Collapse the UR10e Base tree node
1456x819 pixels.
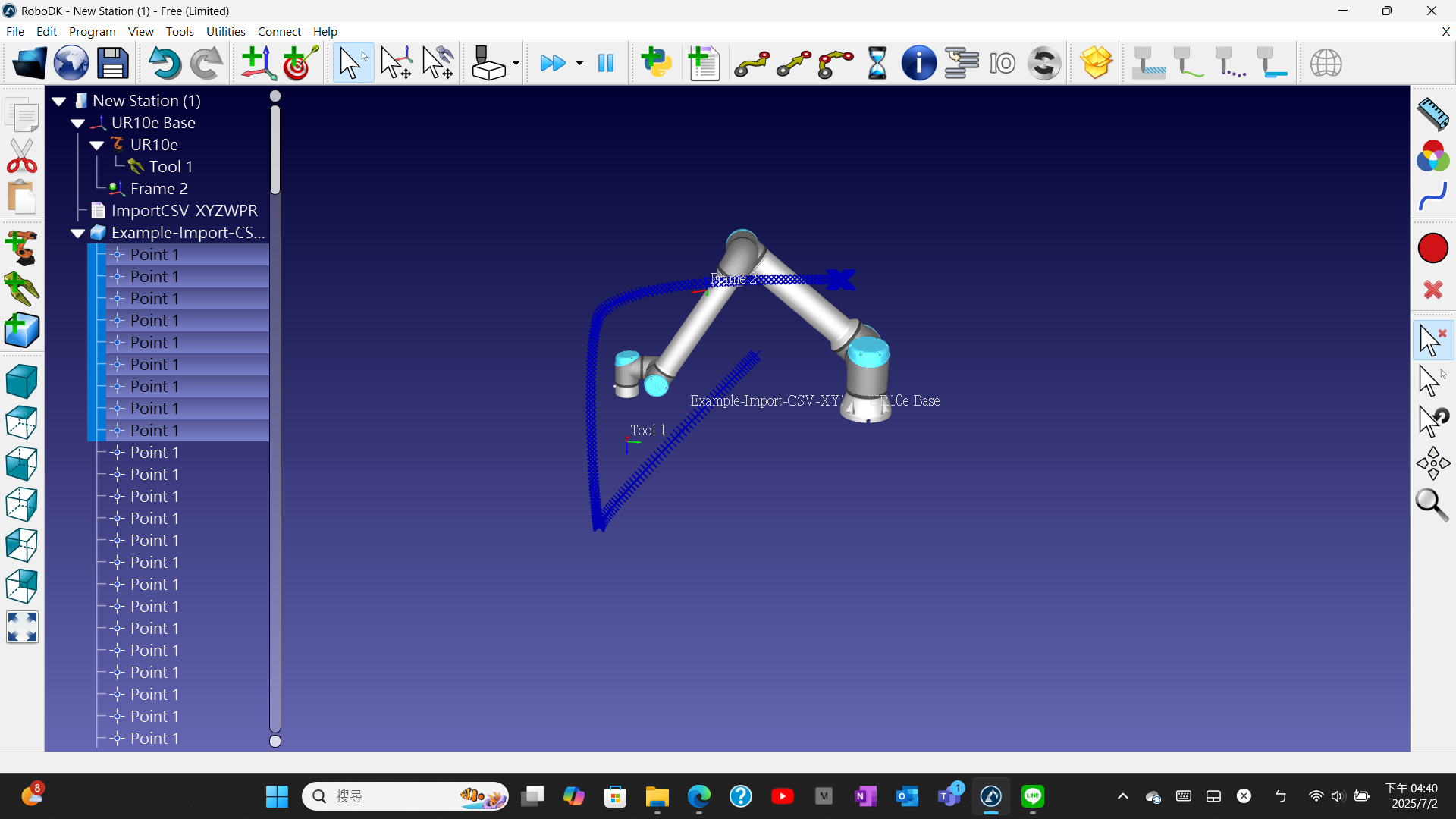[x=77, y=123]
